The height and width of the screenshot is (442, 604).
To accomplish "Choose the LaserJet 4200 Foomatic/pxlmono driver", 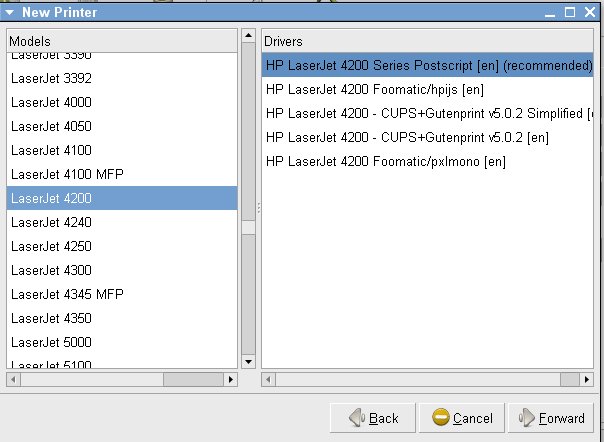I will pos(427,161).
